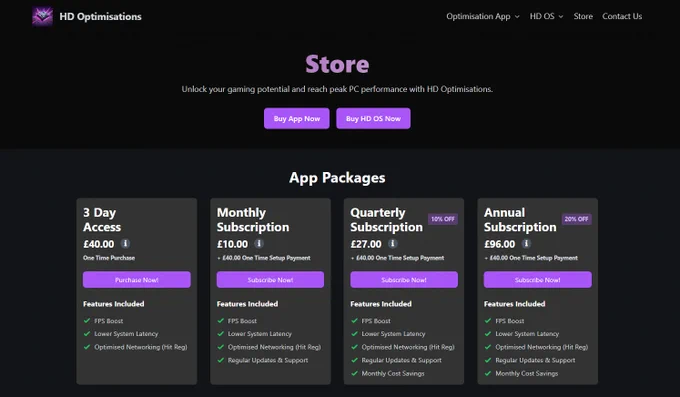
Task: Click the £27.00 price text
Action: [x=366, y=244]
